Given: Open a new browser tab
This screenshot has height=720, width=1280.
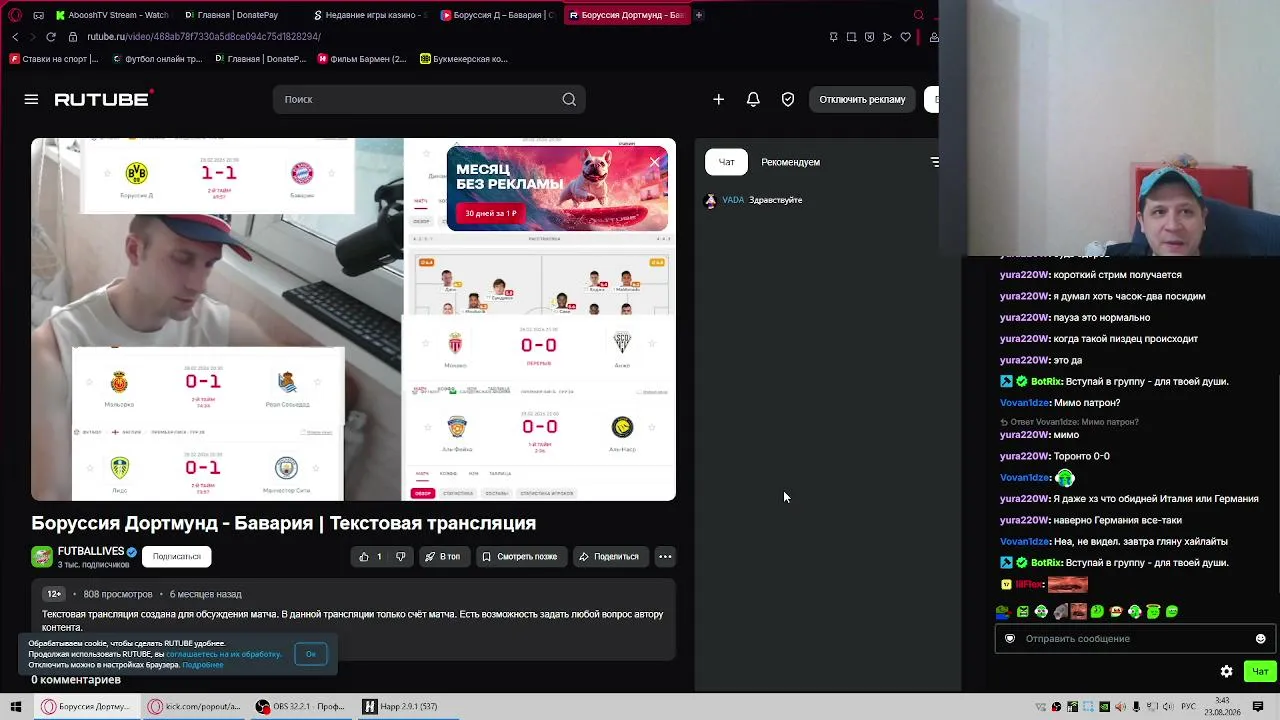Looking at the screenshot, I should (x=698, y=15).
